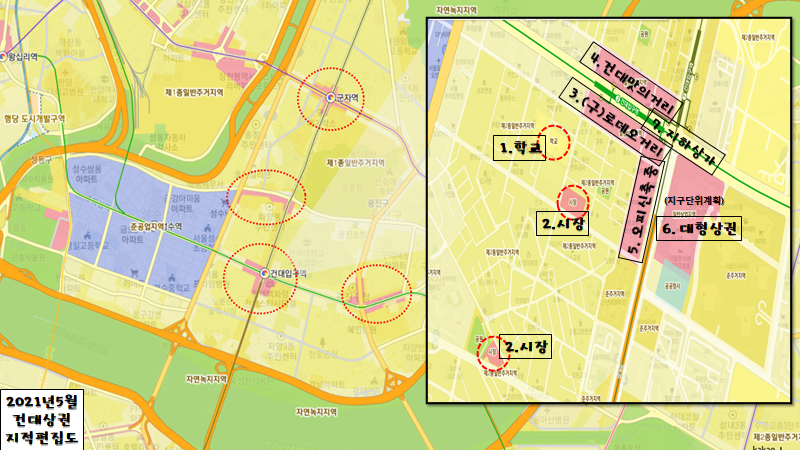Click the 행당 도시개발구역 label
Screen dimensions: 800x450
[35, 119]
